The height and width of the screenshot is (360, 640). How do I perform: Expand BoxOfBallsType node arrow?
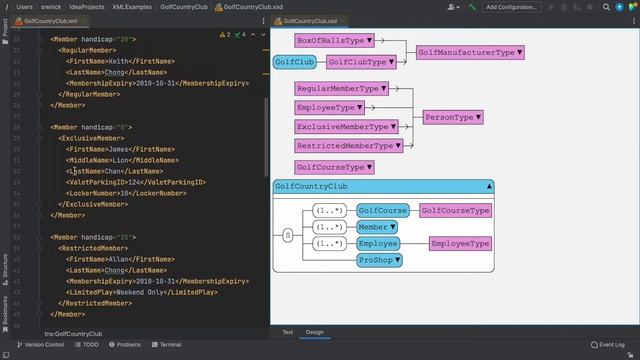click(x=369, y=40)
